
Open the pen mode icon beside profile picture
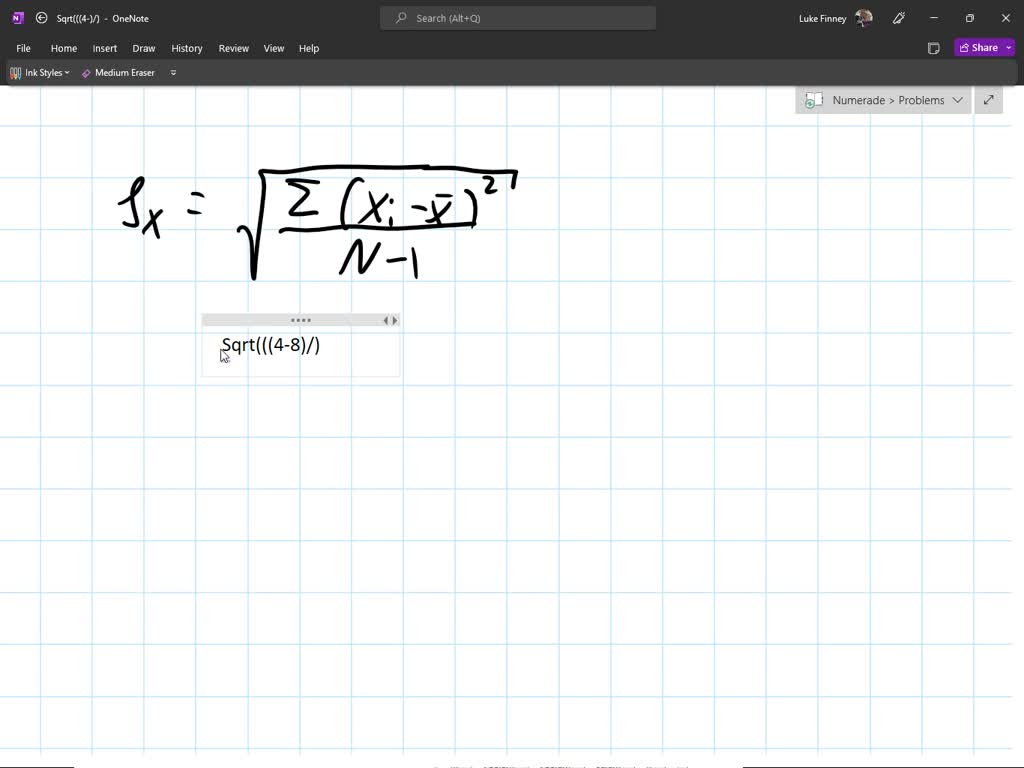click(899, 18)
